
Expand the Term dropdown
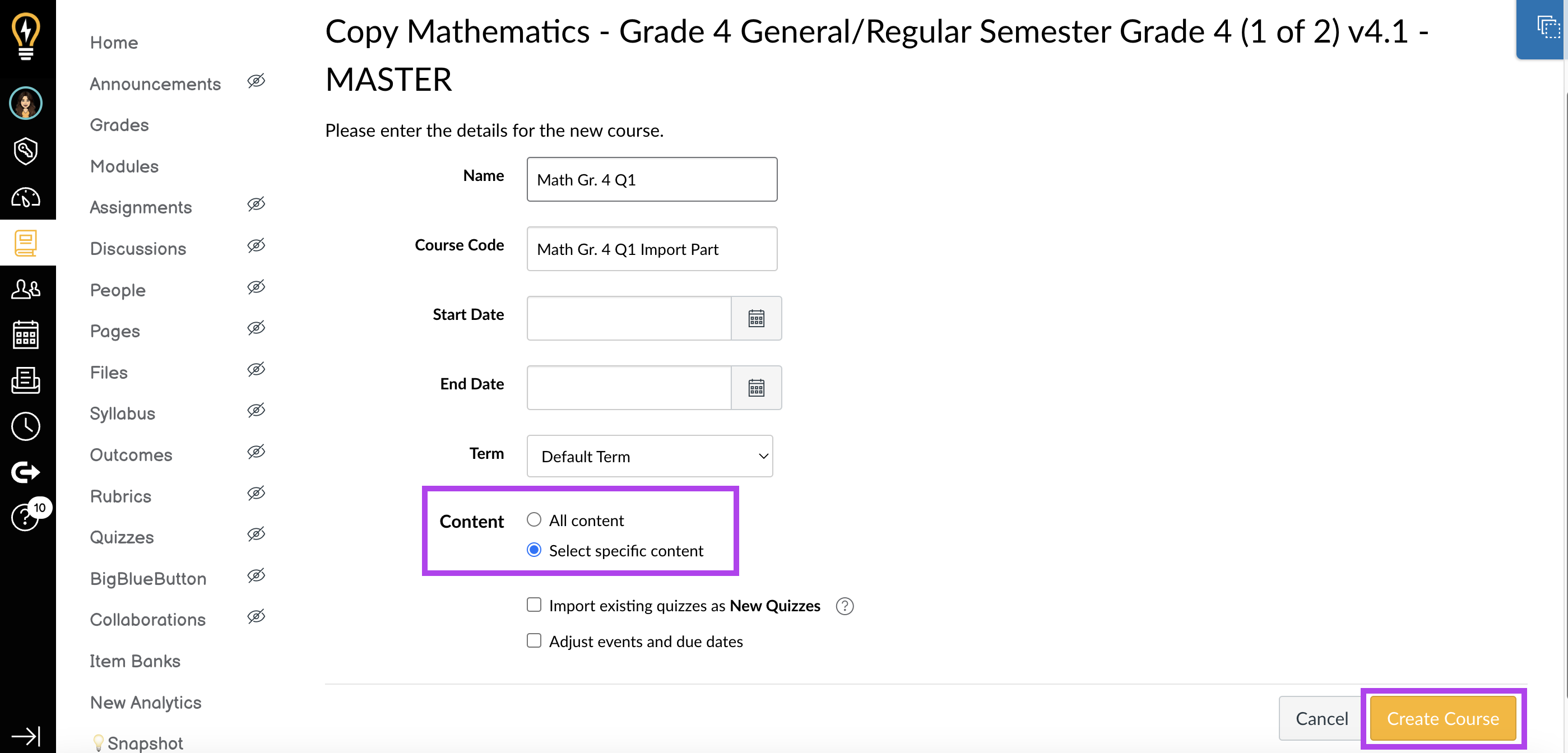(x=650, y=456)
